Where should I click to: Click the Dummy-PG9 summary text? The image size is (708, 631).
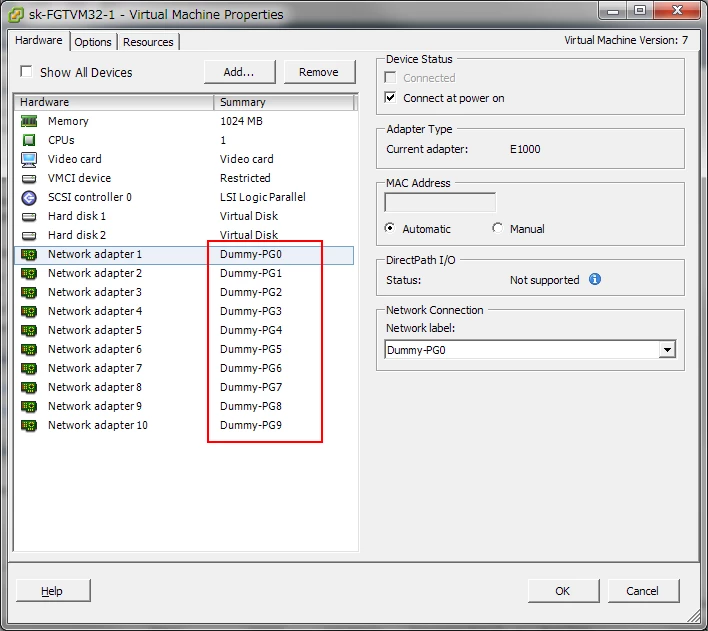click(251, 425)
